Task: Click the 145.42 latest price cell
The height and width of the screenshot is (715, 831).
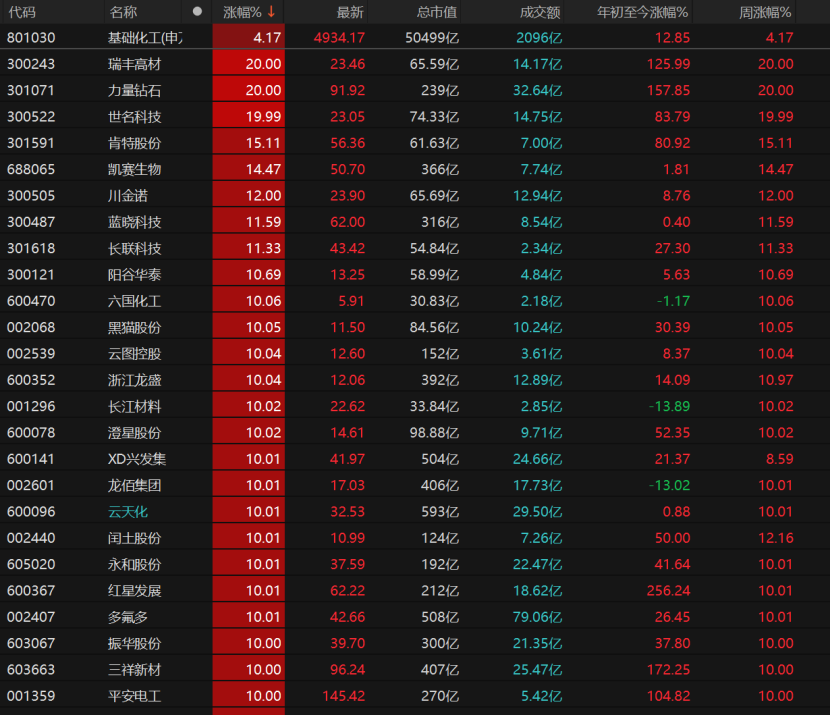Action: coord(343,696)
